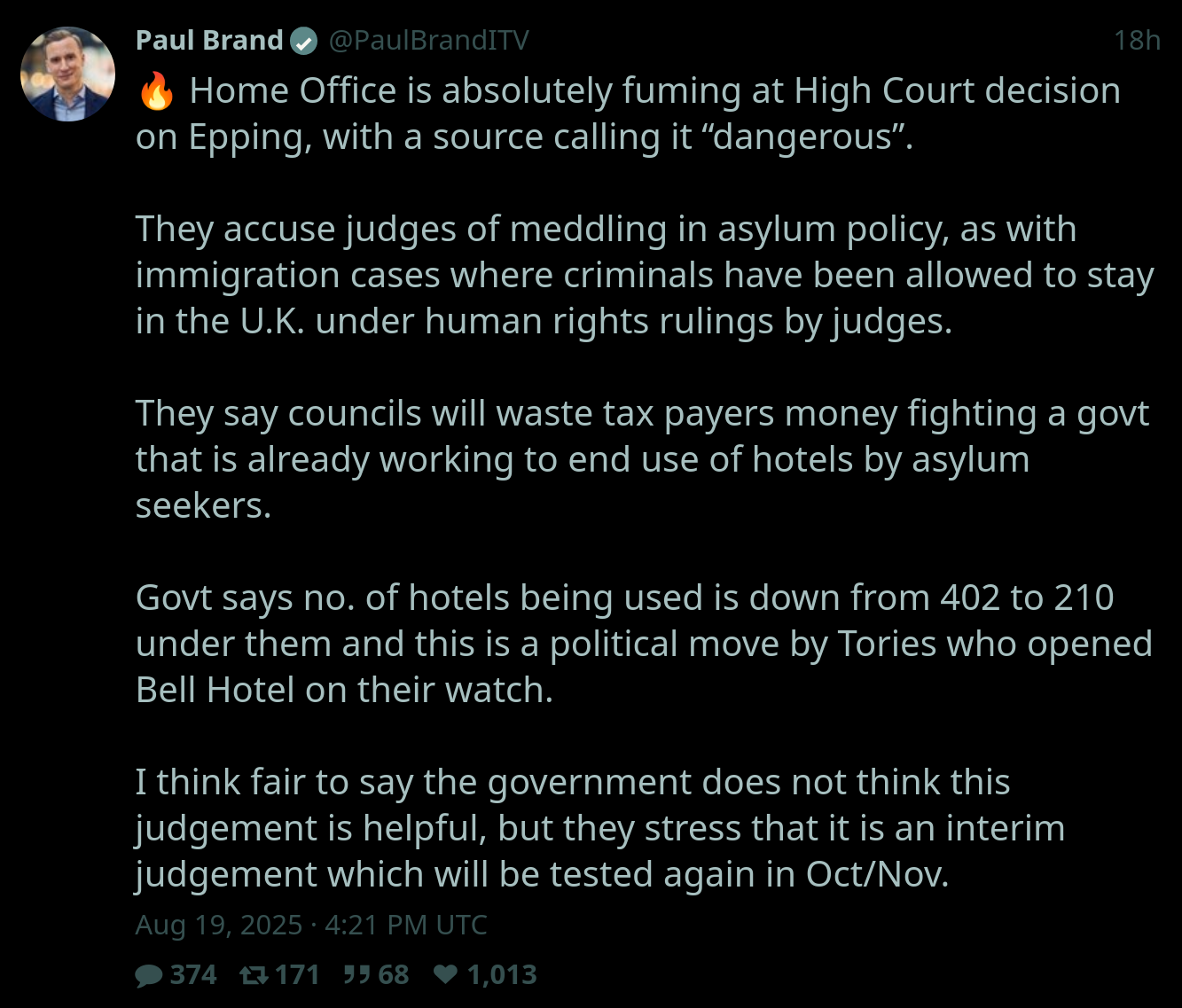Screen dimensions: 1182x1008
Task: Click the paragraph about judges meddling
Action: (x=645, y=276)
